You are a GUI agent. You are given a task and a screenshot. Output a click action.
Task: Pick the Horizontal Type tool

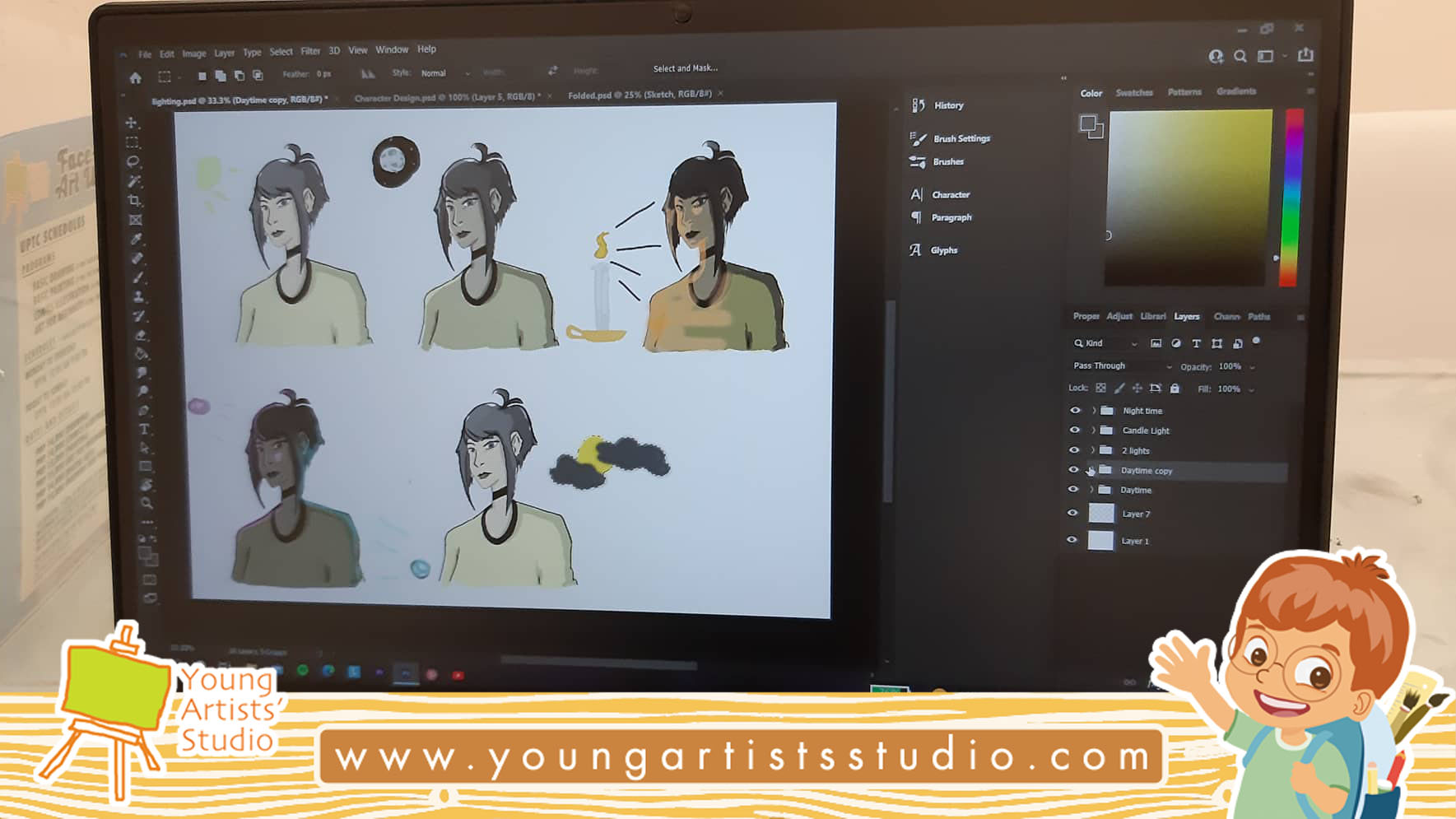pos(144,429)
